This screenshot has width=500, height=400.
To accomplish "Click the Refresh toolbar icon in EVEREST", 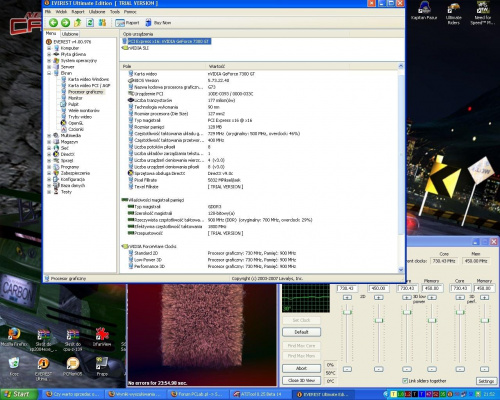I will [90, 23].
